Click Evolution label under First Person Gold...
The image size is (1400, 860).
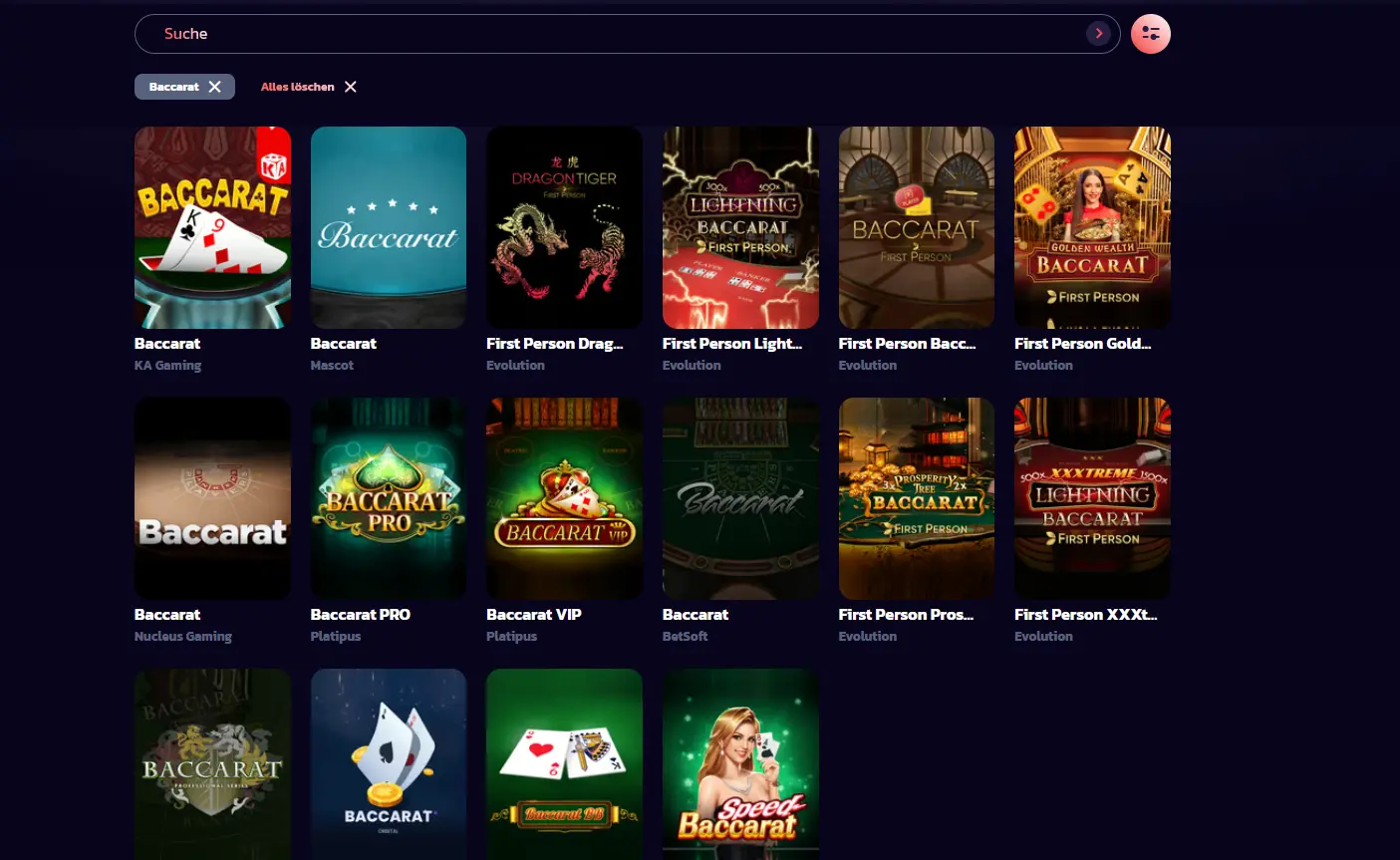pos(1043,366)
